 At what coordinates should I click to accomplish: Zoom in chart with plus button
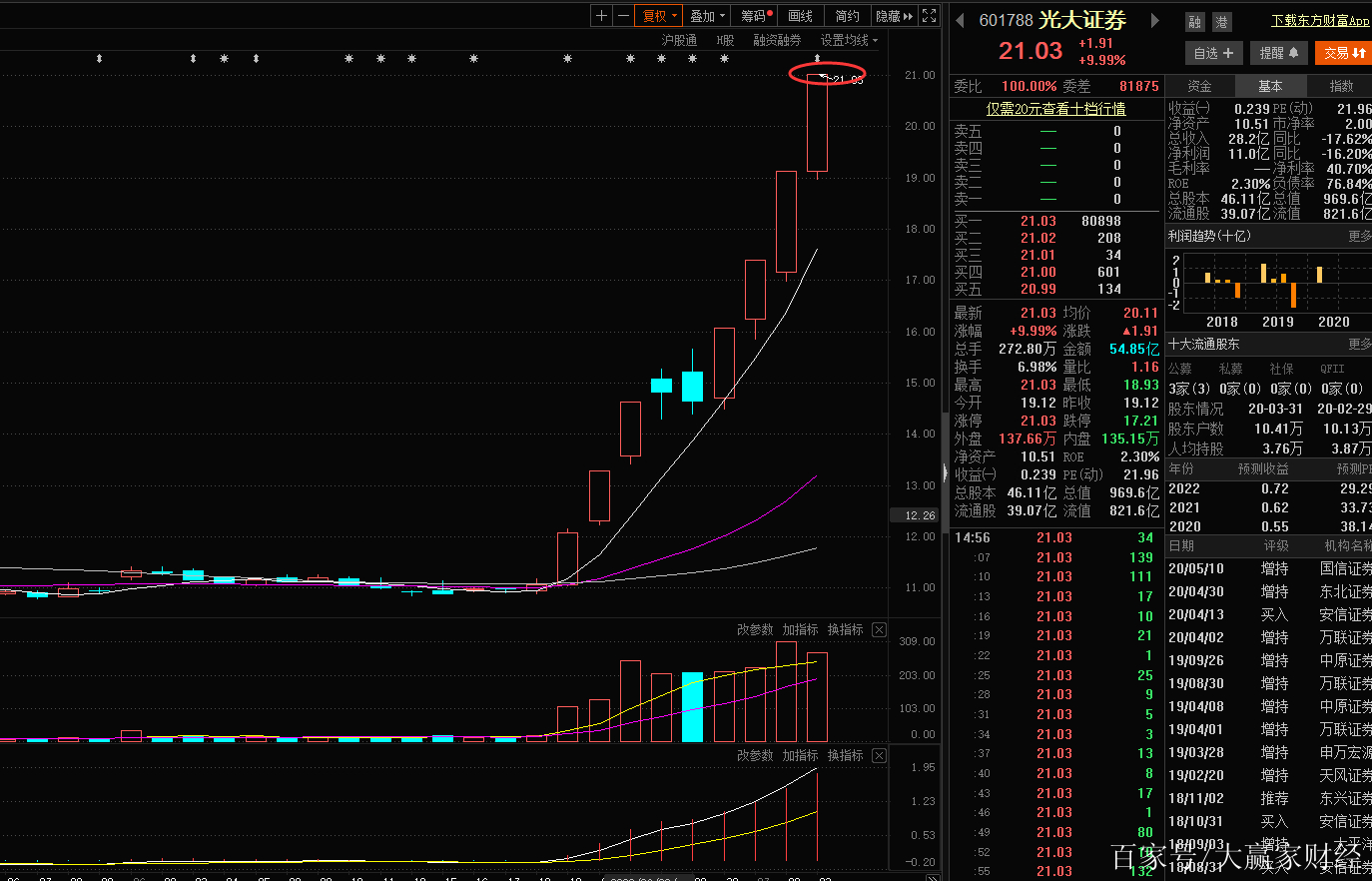pyautogui.click(x=601, y=16)
